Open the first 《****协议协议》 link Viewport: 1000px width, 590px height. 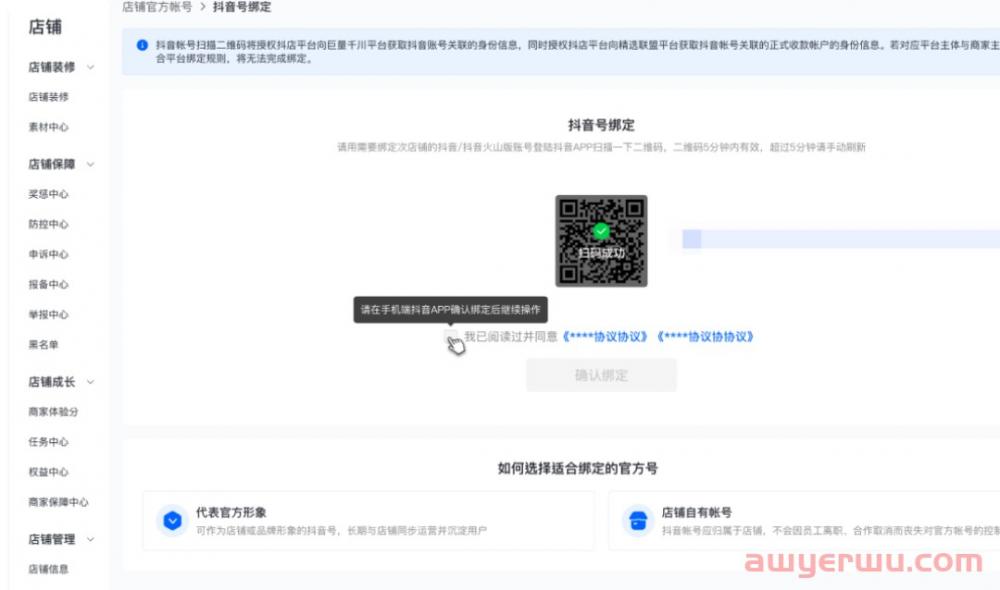[605, 336]
